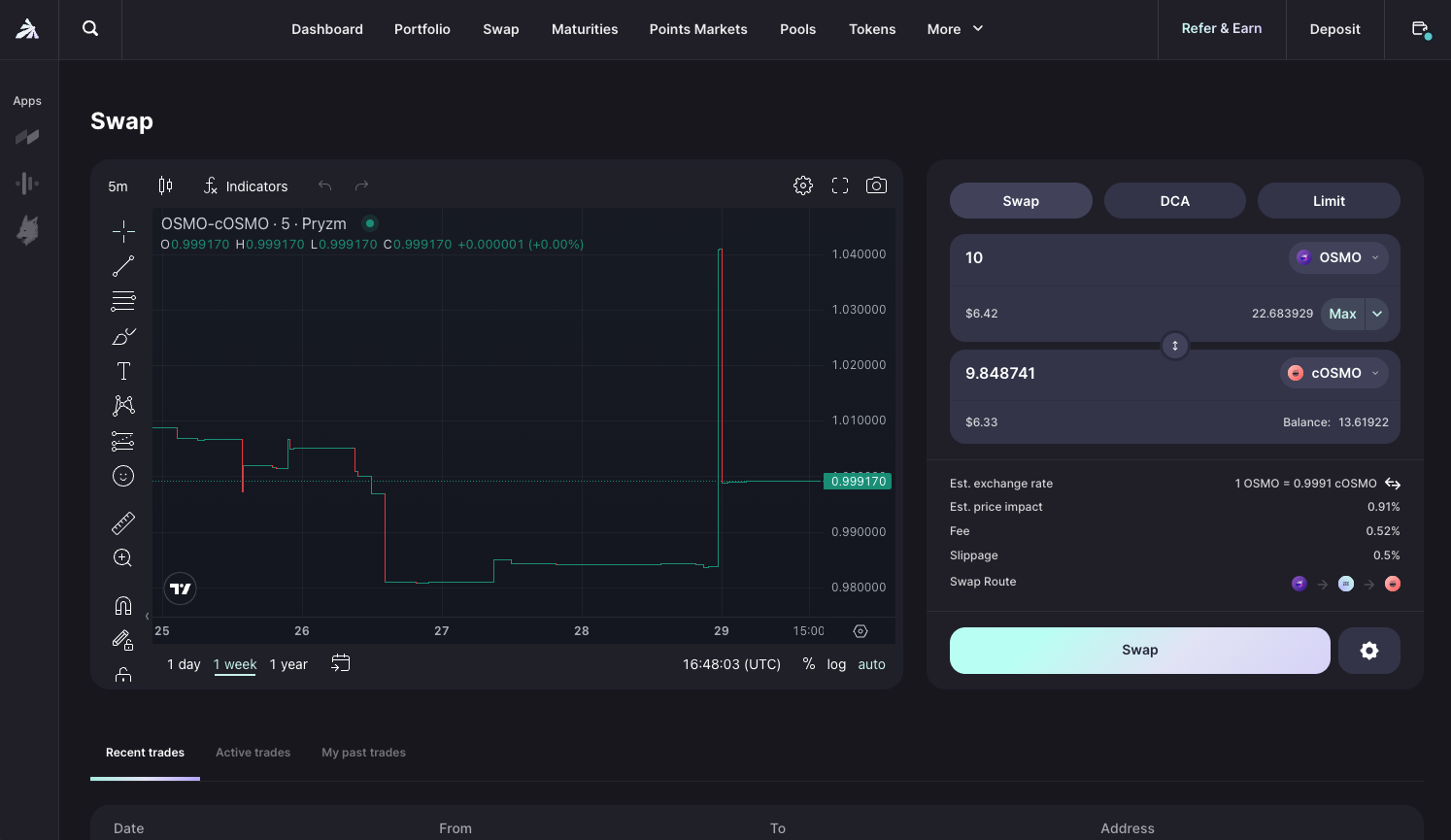Open the Dashboard navigation item
Screen dimensions: 1451x840
tap(327, 29)
